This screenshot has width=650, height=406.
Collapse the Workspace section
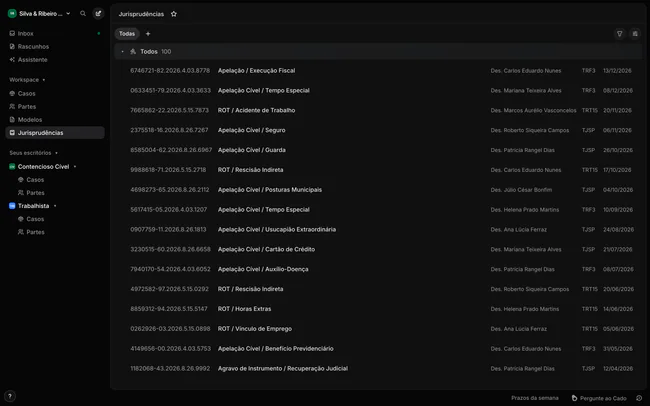[27, 80]
